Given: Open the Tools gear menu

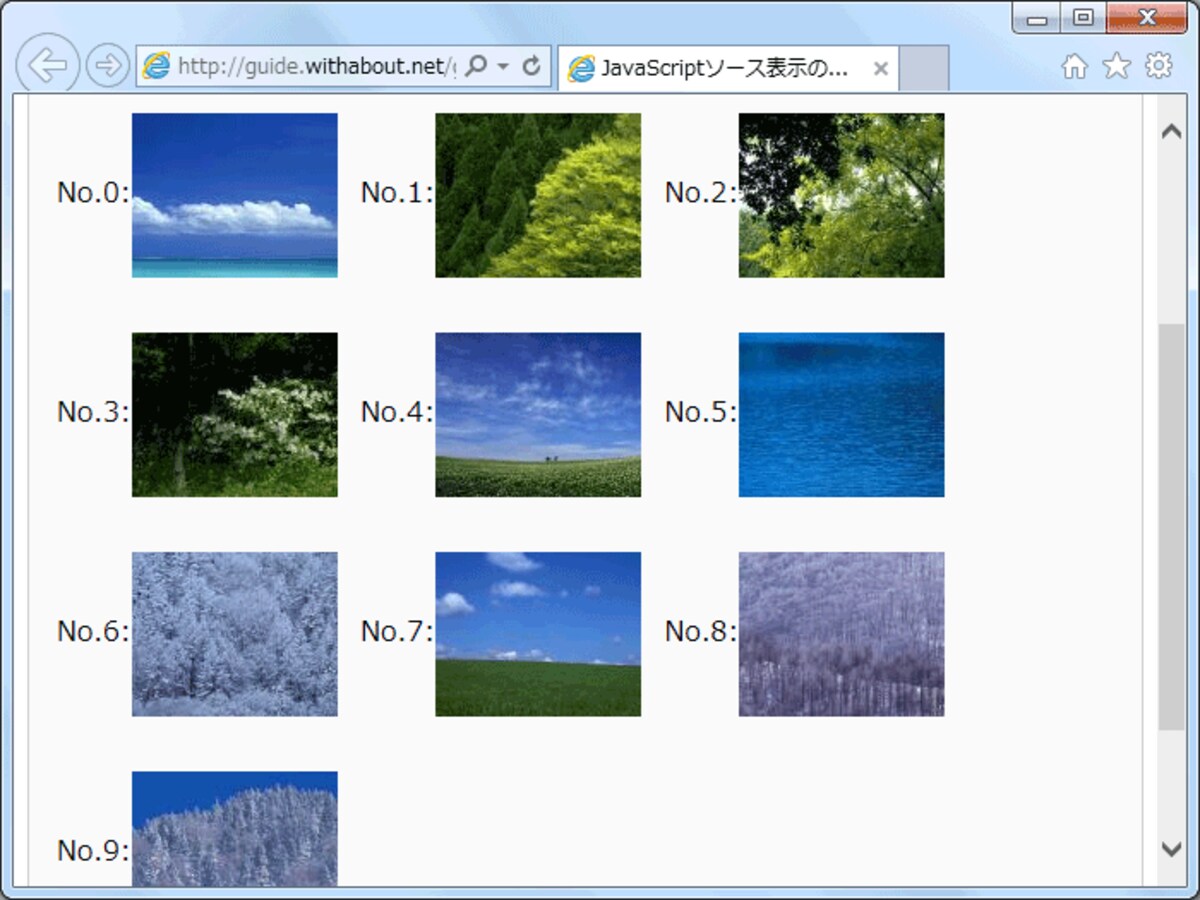Looking at the screenshot, I should click(1158, 66).
